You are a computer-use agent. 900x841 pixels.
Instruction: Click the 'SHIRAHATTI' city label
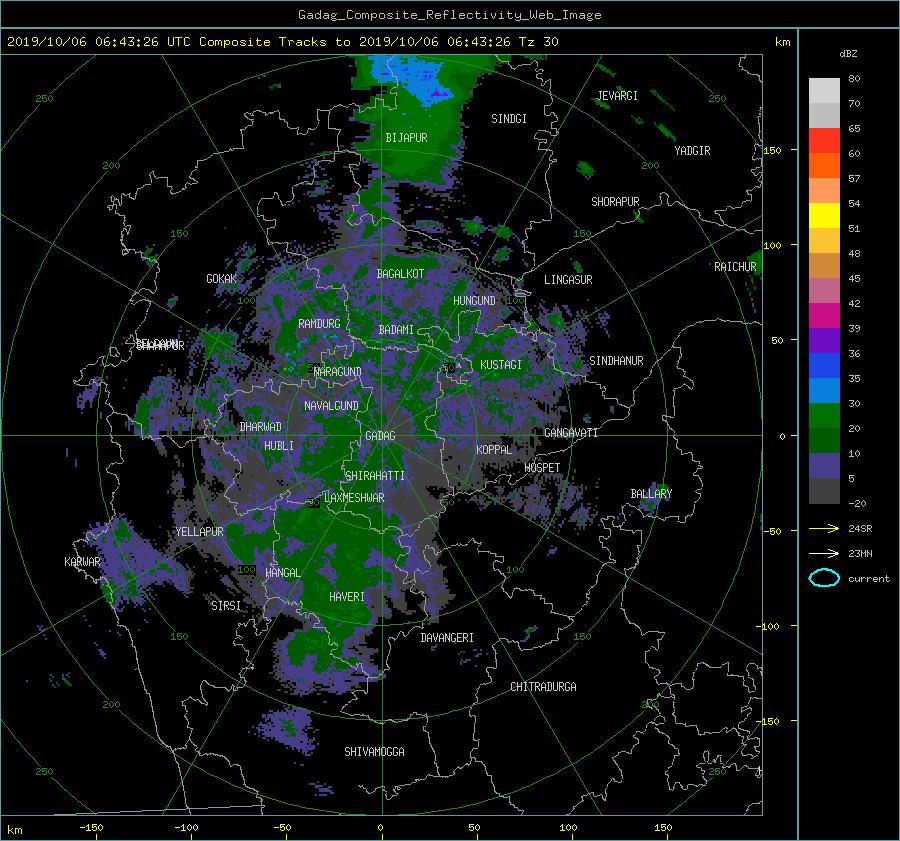(375, 476)
